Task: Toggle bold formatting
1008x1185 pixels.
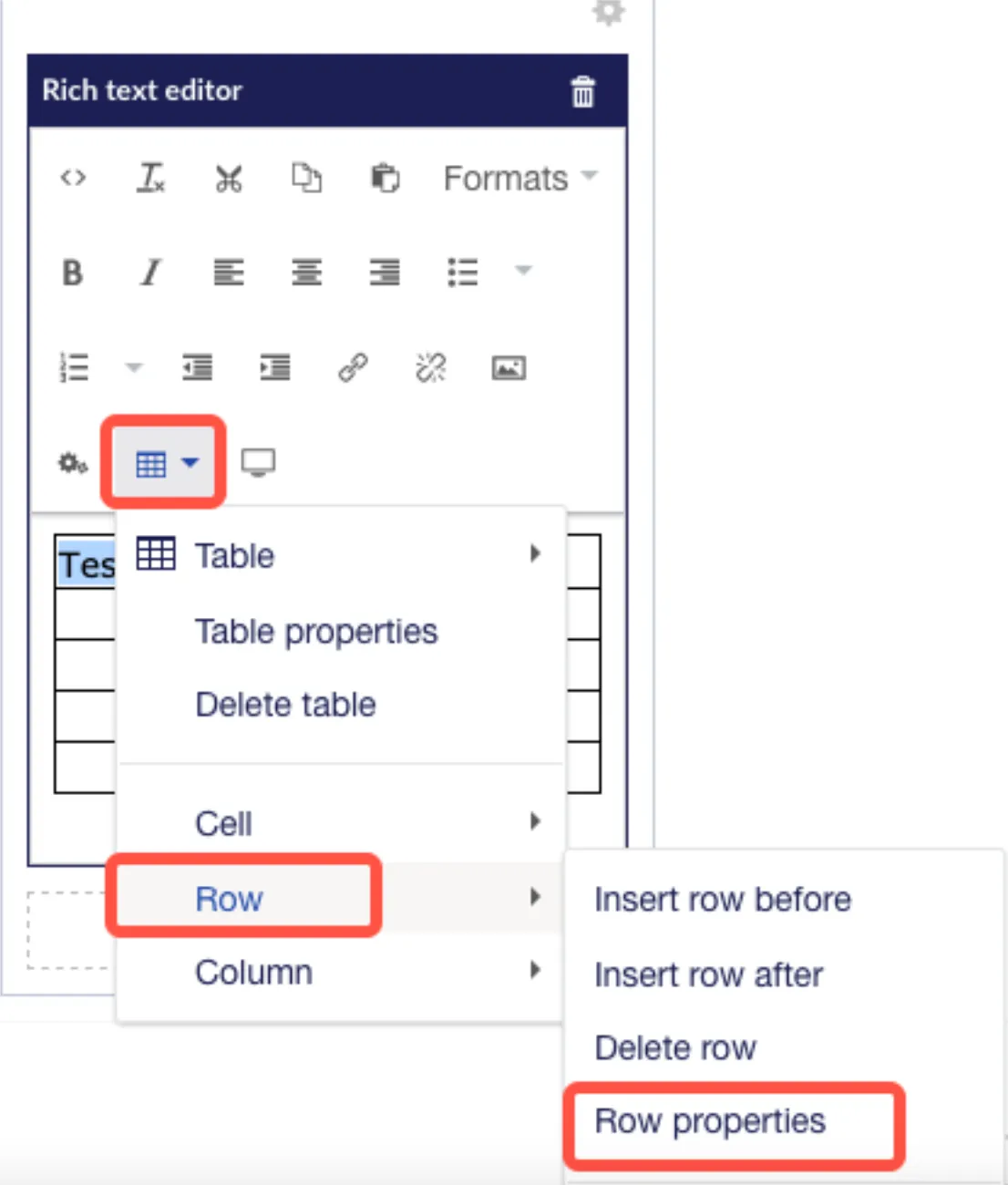Action: click(73, 273)
